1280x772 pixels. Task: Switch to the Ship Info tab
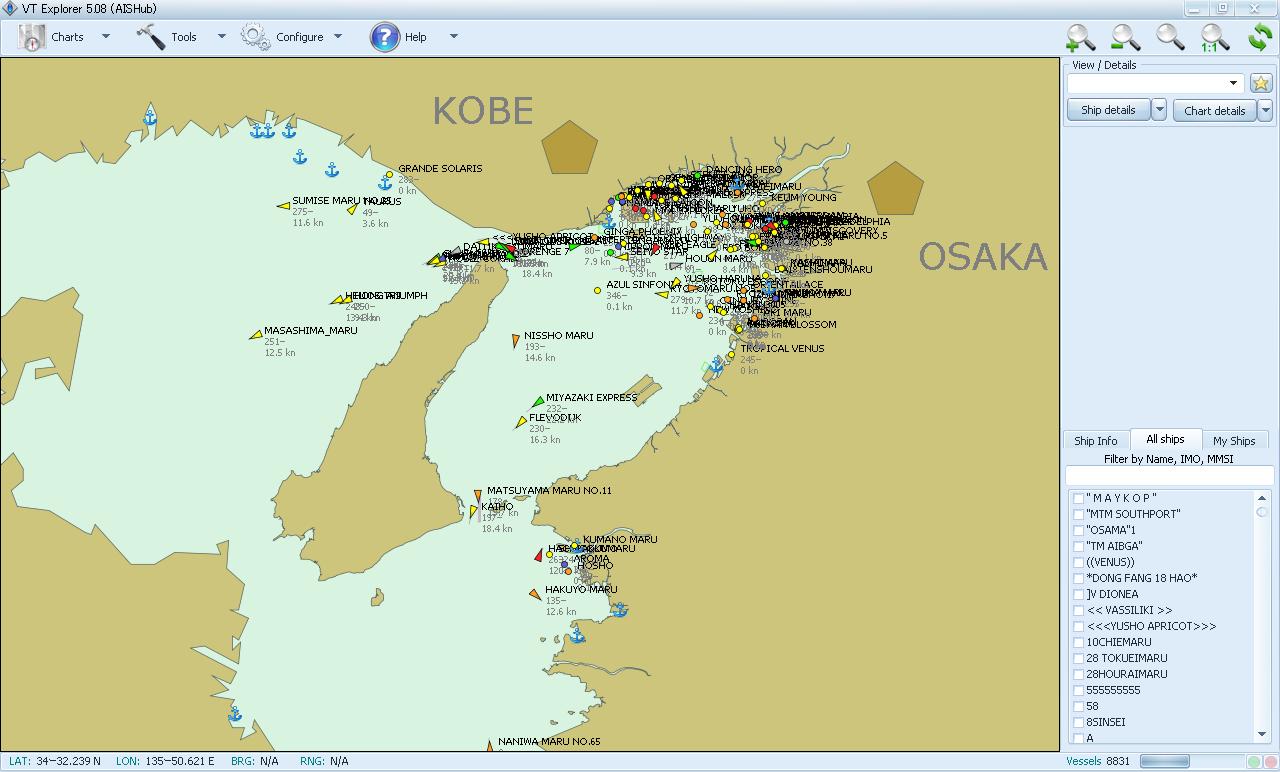coord(1096,441)
